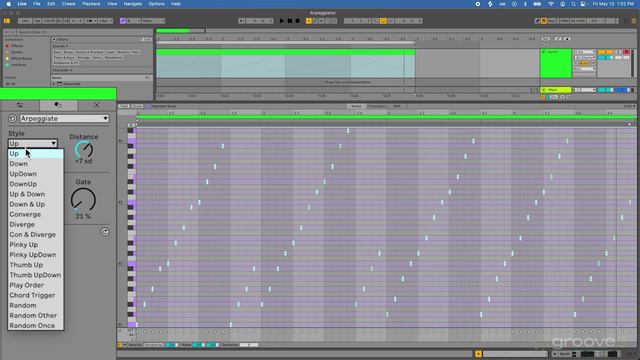The image size is (640, 360).
Task: Toggle the orange track activator on Synth track
Action: (605, 52)
